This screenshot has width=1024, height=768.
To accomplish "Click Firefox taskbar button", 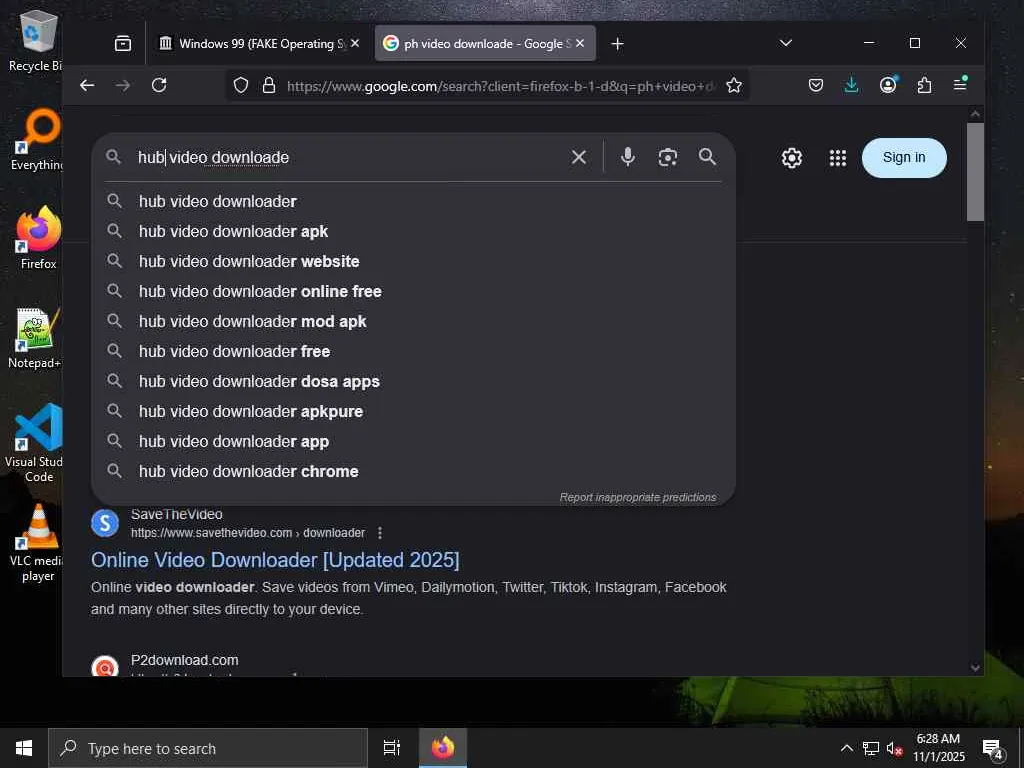I will 442,748.
